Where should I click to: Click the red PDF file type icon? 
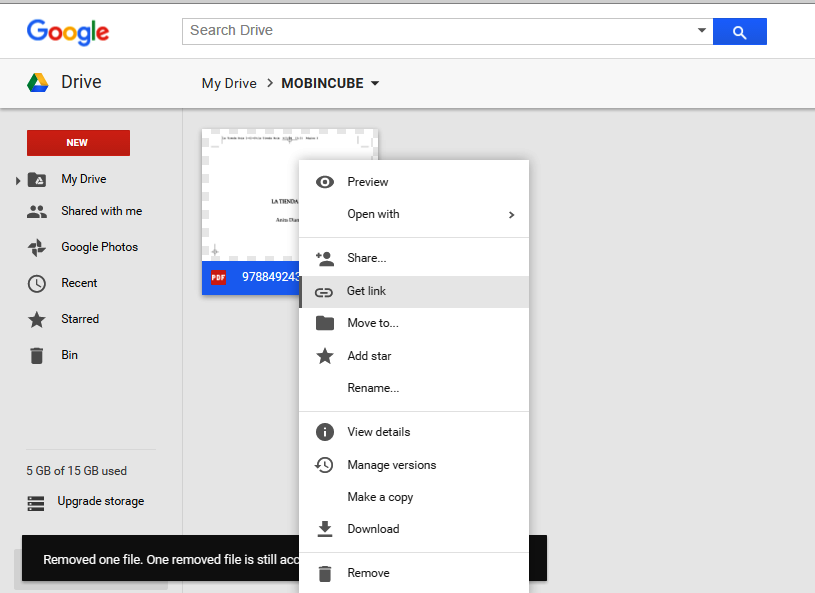tap(218, 278)
